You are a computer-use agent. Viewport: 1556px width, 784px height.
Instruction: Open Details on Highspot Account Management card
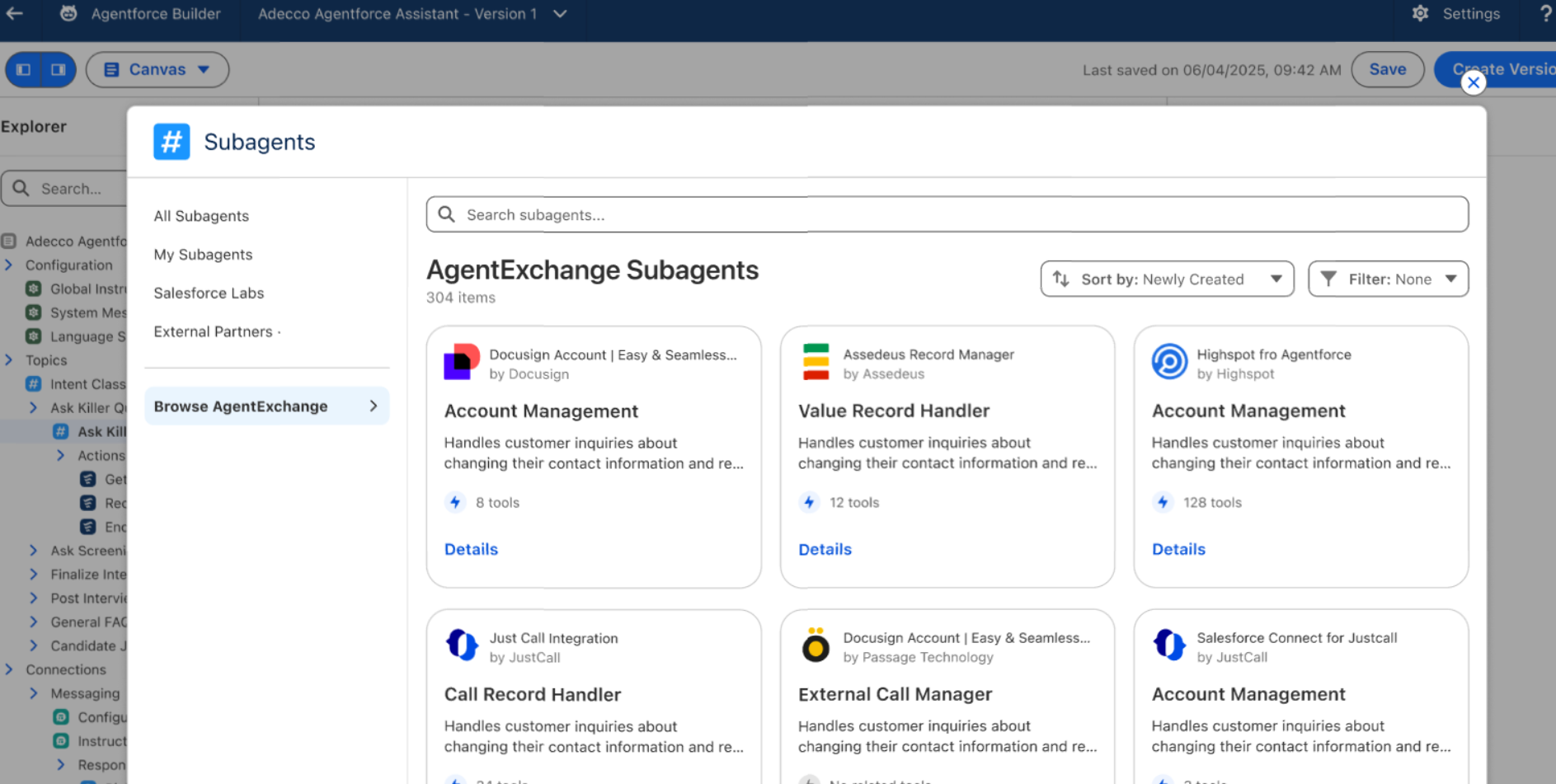1178,549
